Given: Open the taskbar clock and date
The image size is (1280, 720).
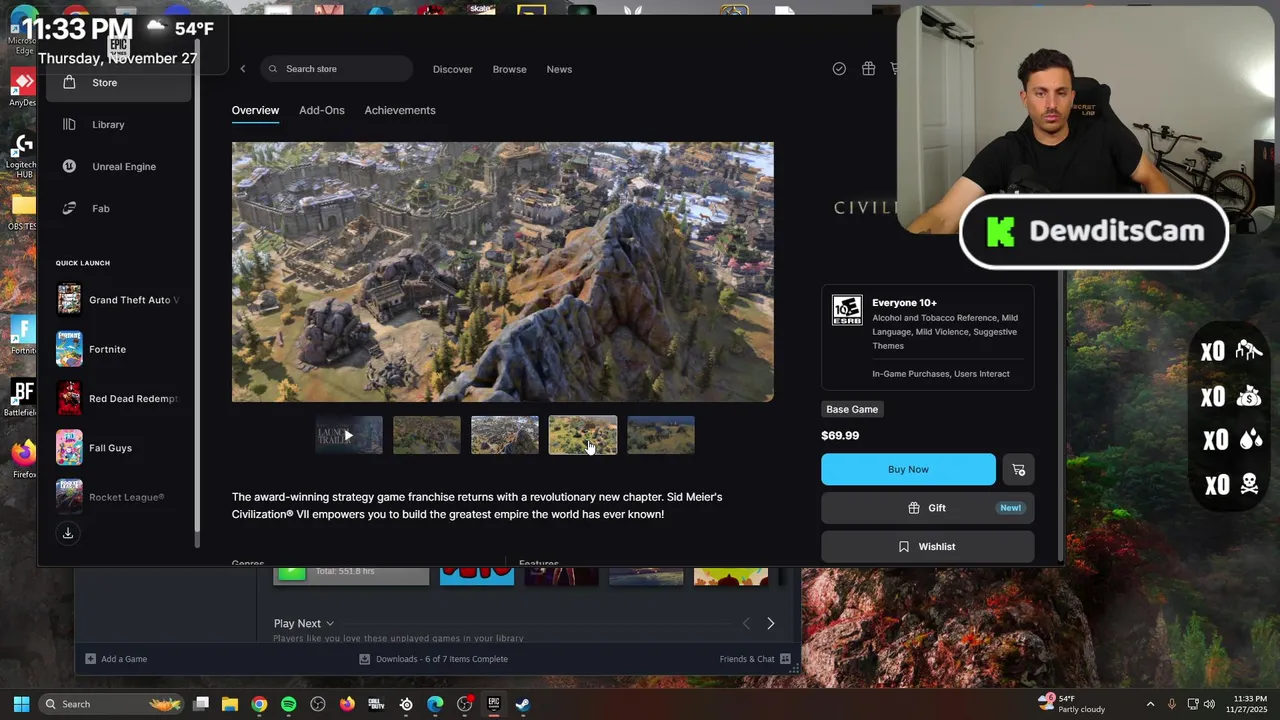Looking at the screenshot, I should pyautogui.click(x=1249, y=704).
